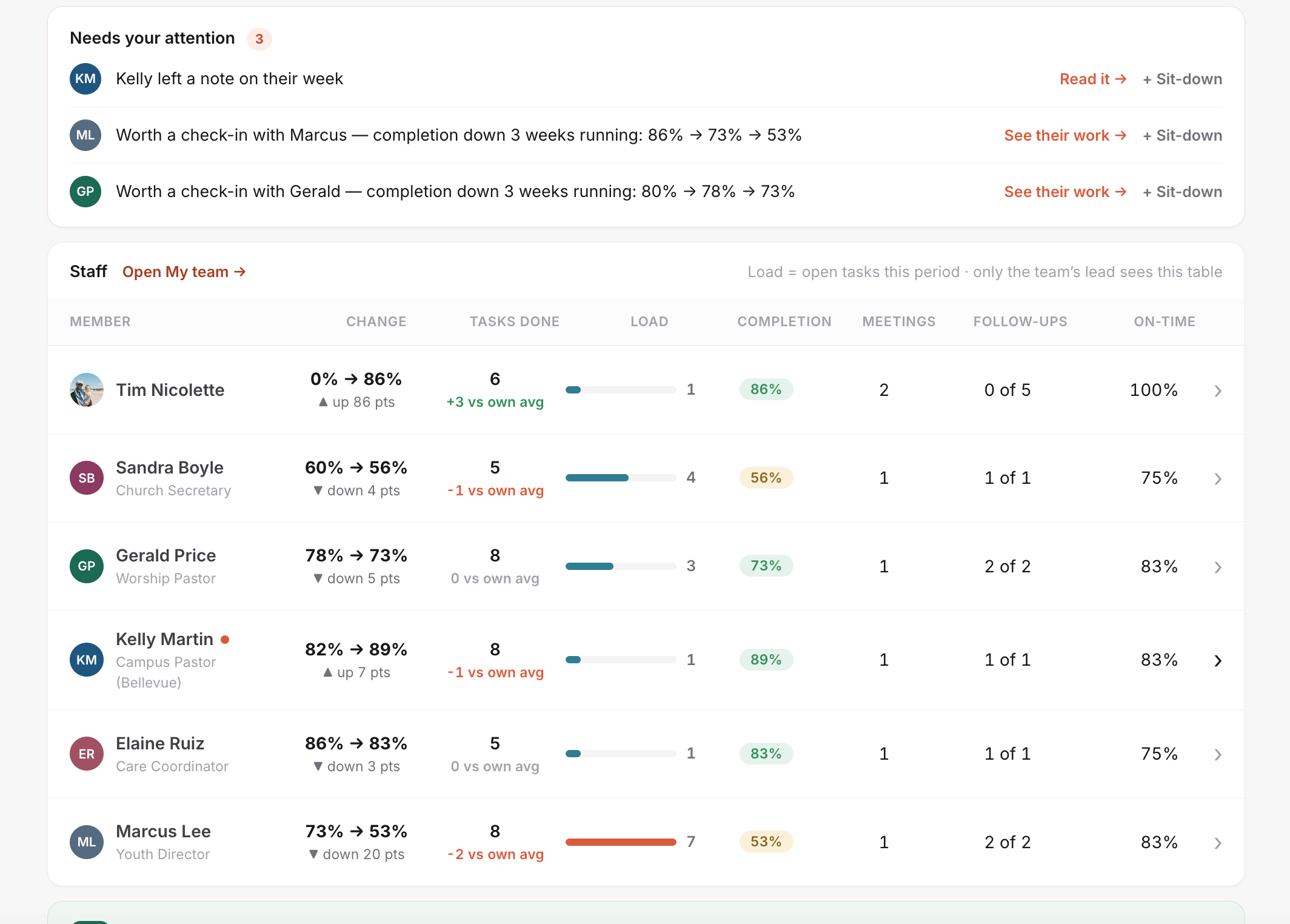Expand Sandra Boyle's row chevron
The height and width of the screenshot is (924, 1290).
coord(1218,479)
